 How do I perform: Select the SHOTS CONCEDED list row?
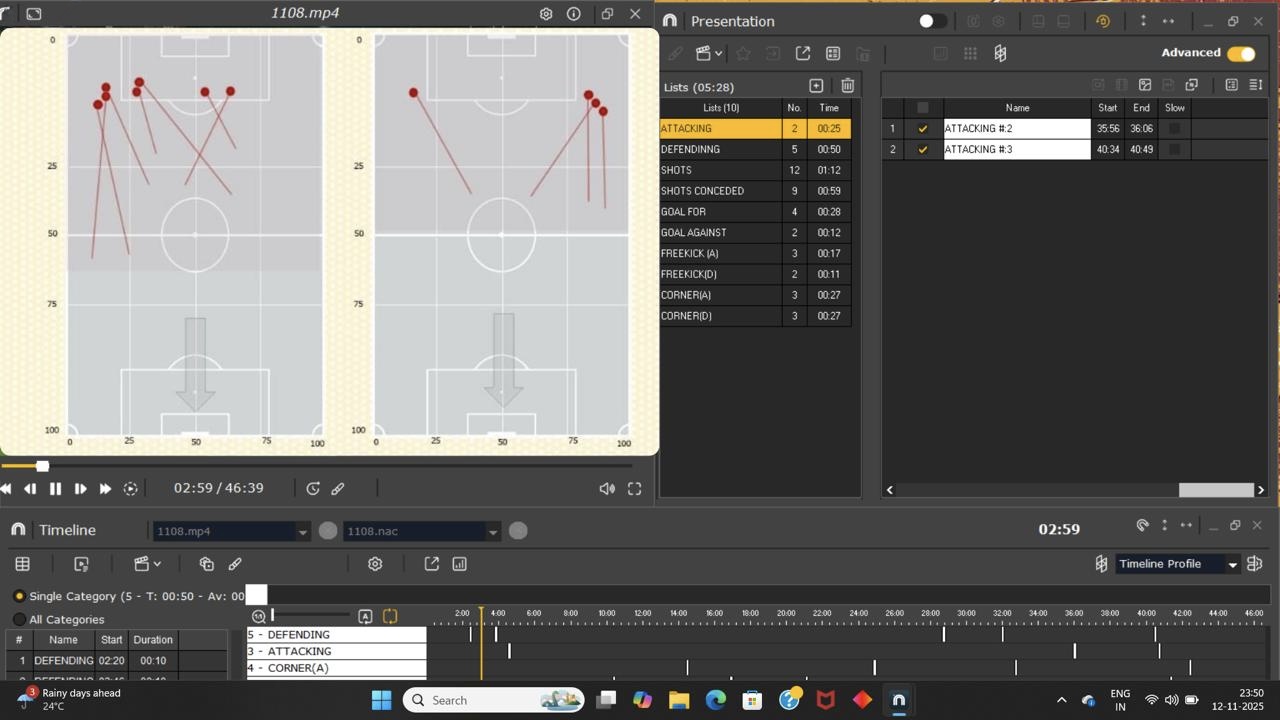coord(720,191)
